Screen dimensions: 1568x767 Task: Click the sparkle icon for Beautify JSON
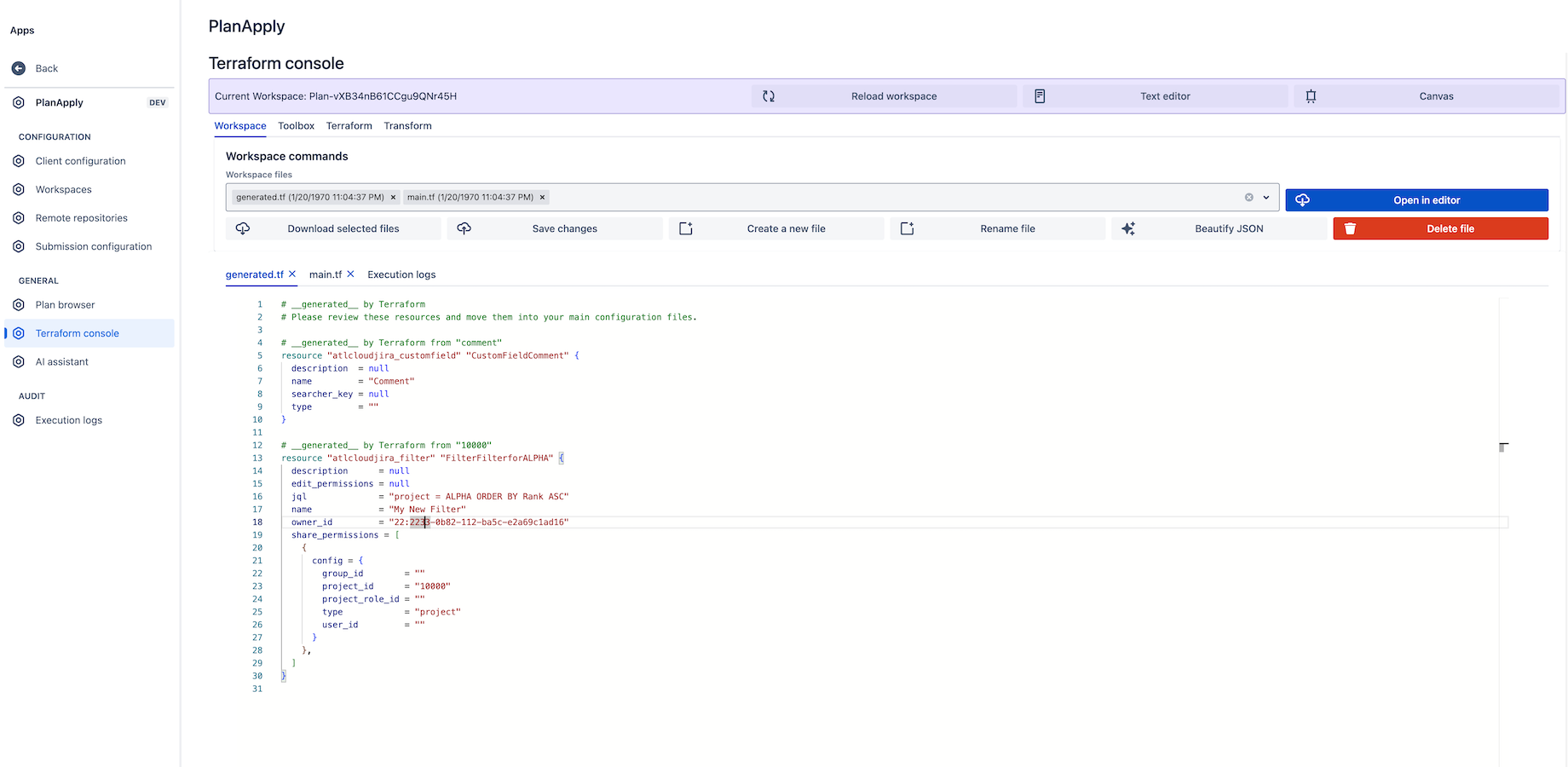1128,228
